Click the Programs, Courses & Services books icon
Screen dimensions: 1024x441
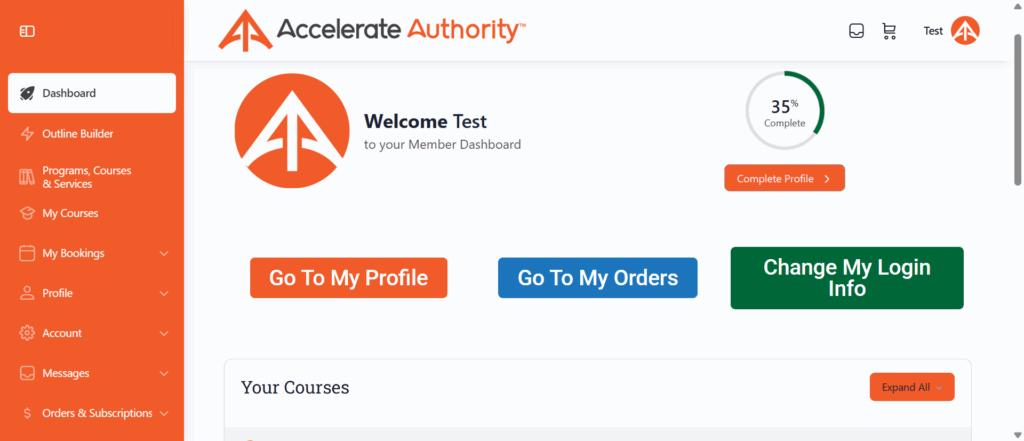coord(27,177)
